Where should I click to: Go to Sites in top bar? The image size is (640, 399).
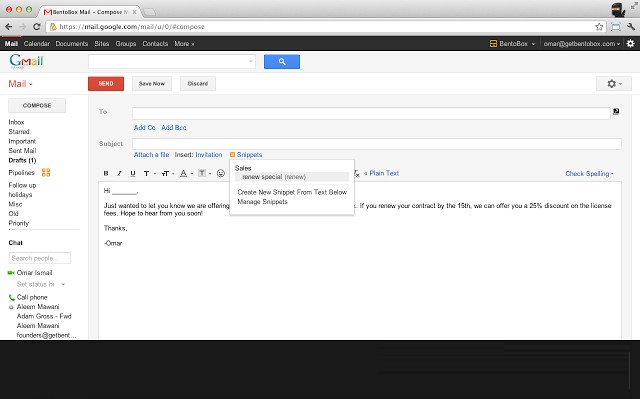102,44
